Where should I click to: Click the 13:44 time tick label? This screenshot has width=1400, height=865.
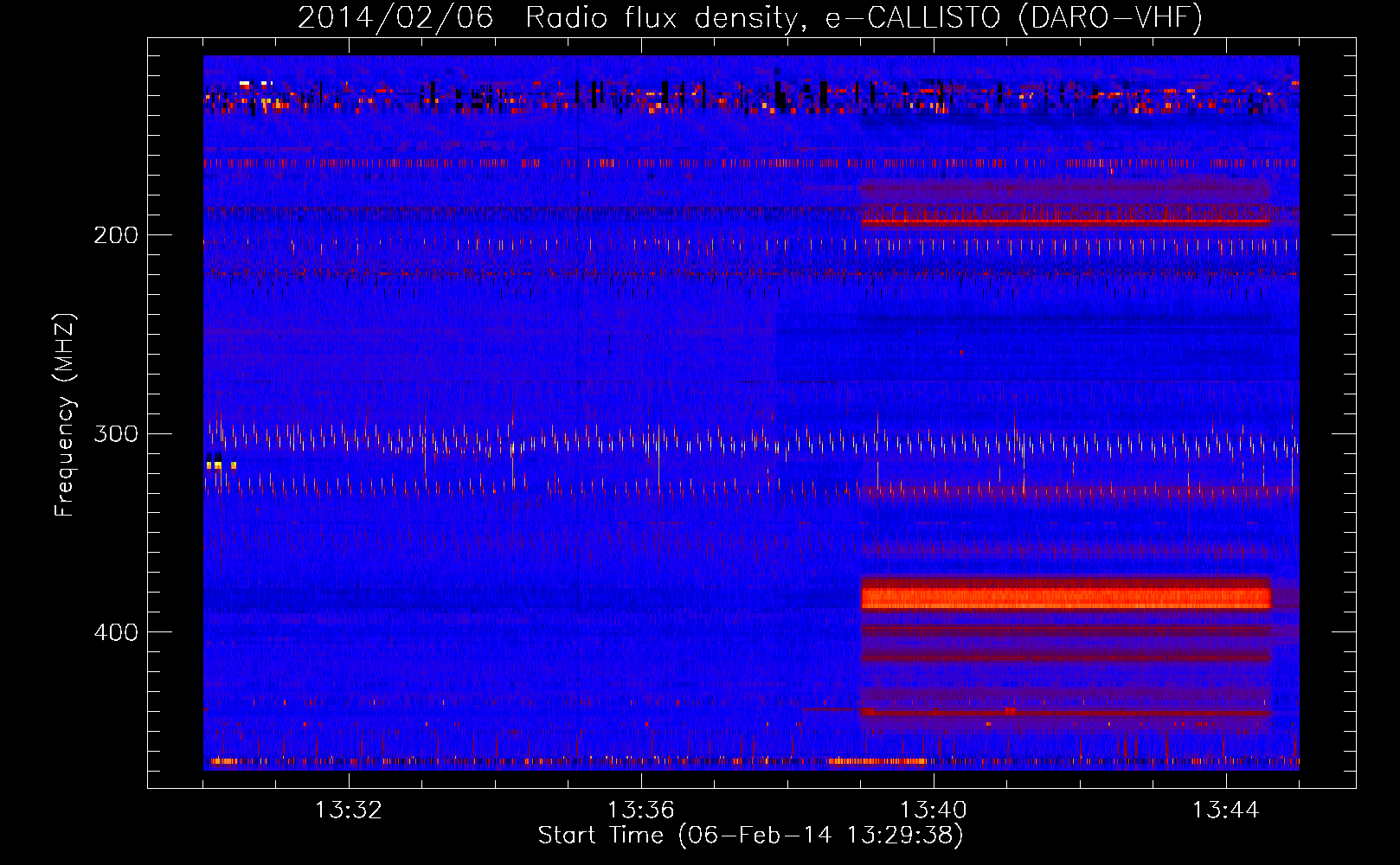1226,811
